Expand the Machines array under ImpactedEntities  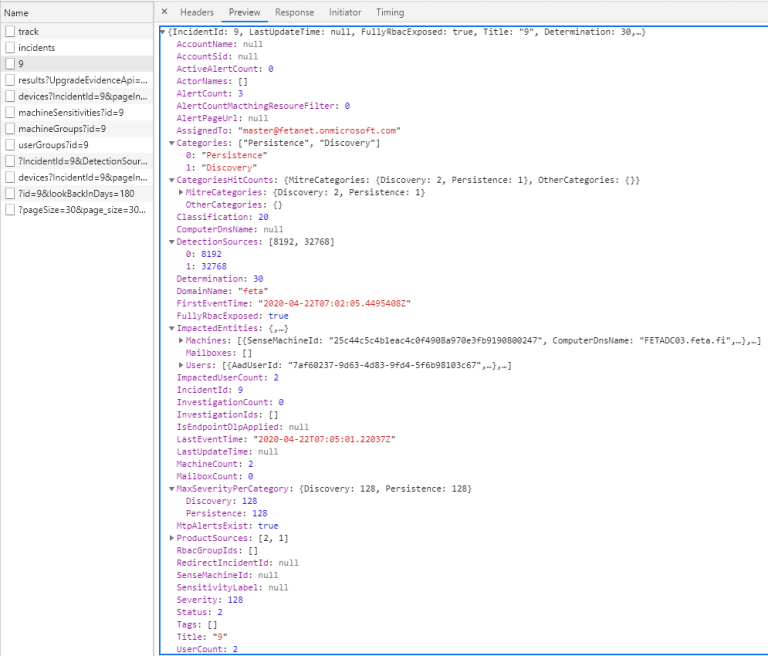pos(181,341)
